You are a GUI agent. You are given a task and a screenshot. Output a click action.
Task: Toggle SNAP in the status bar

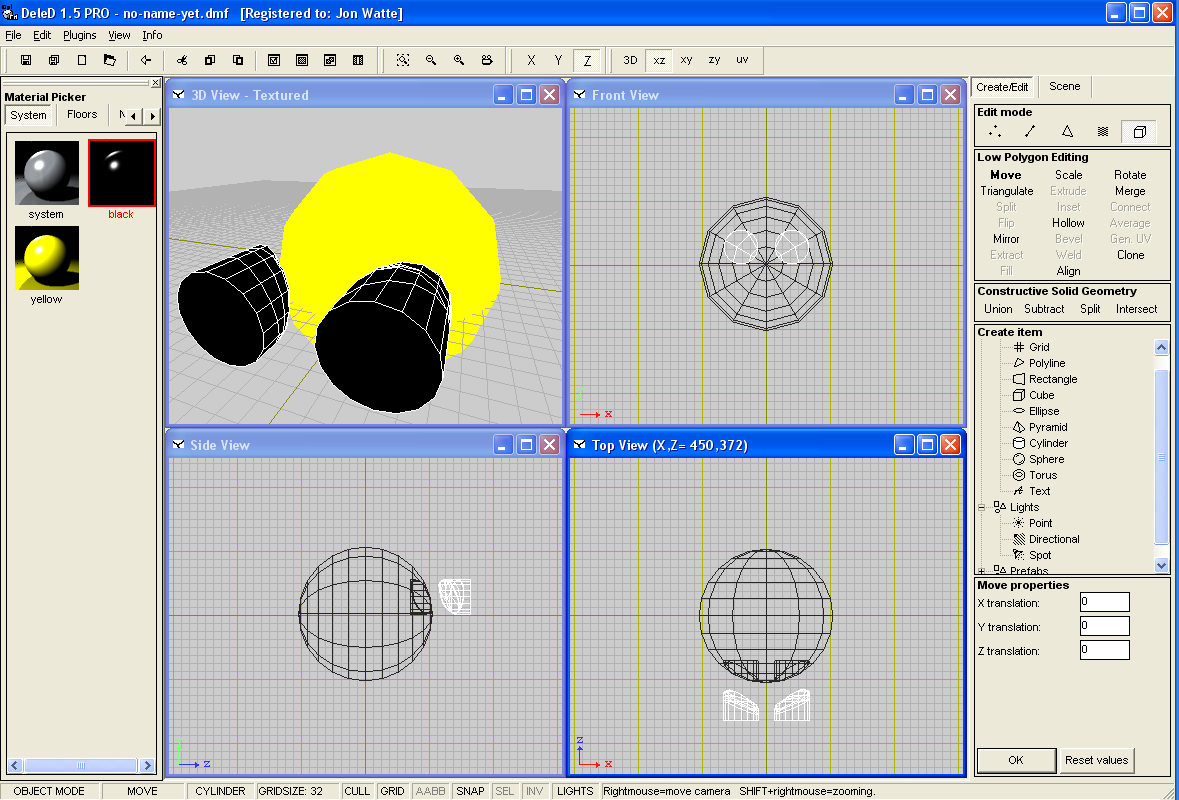(470, 791)
